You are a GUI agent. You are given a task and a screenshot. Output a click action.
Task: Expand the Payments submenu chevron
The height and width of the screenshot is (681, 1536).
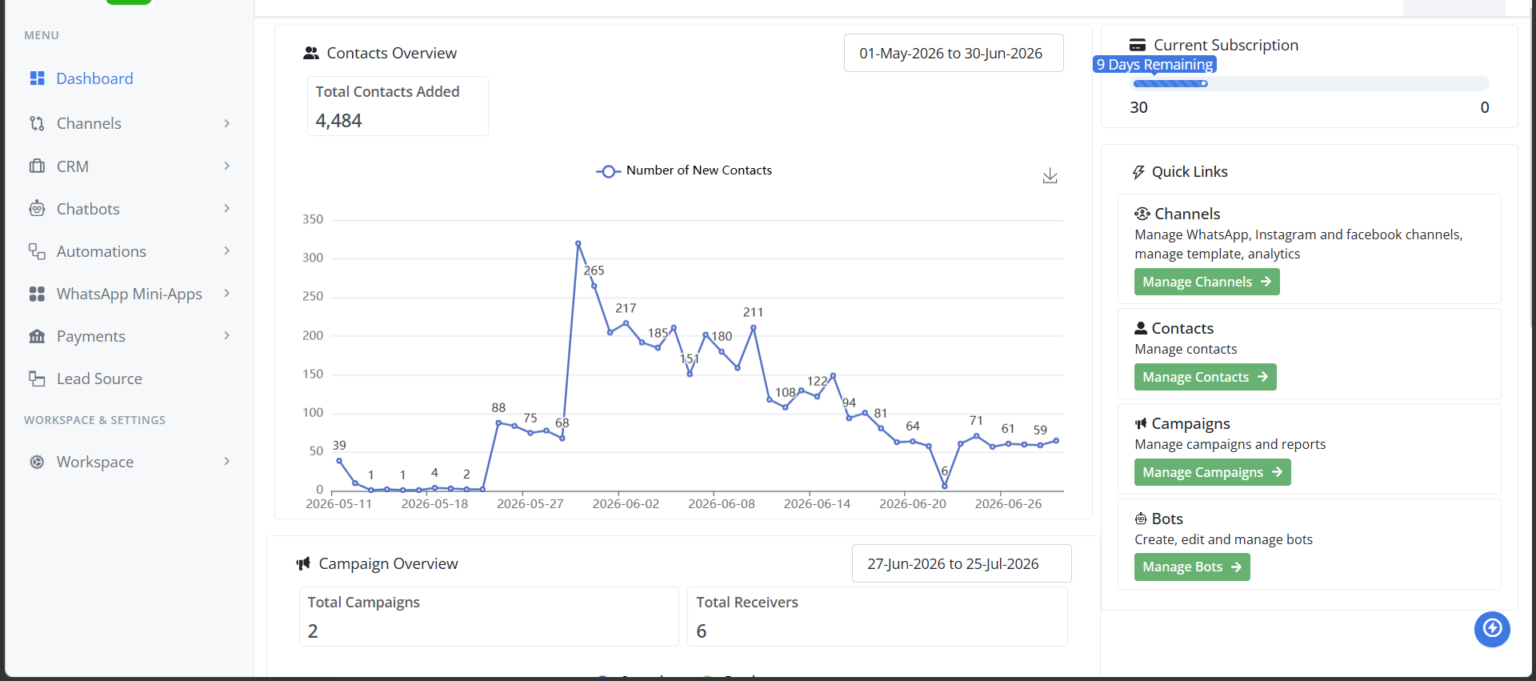coord(227,336)
